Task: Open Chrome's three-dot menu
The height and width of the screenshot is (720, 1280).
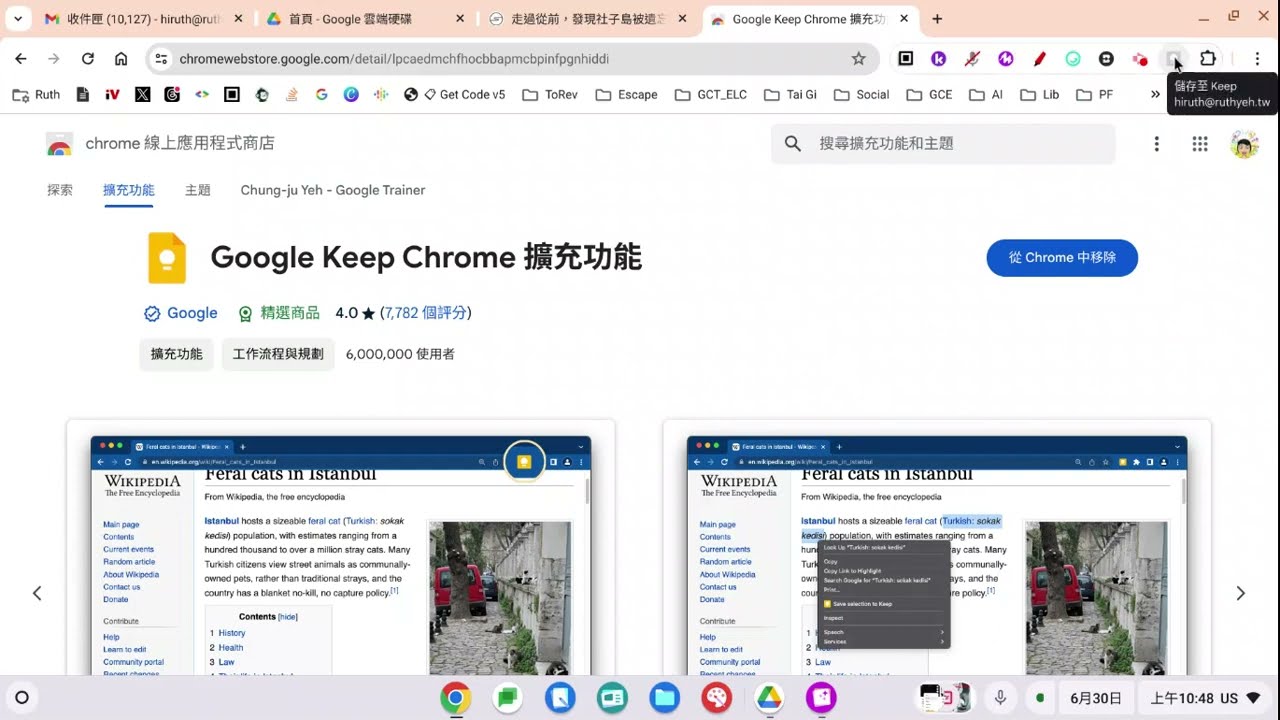Action: (1258, 59)
